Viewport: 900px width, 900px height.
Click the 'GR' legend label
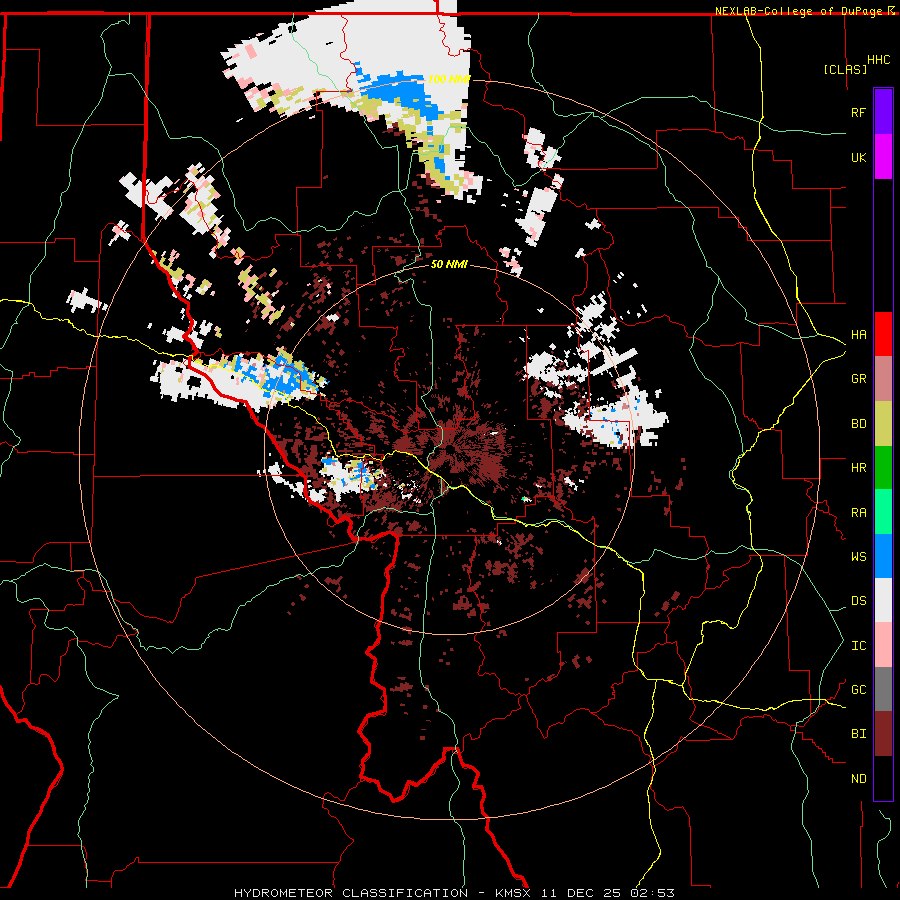(858, 379)
